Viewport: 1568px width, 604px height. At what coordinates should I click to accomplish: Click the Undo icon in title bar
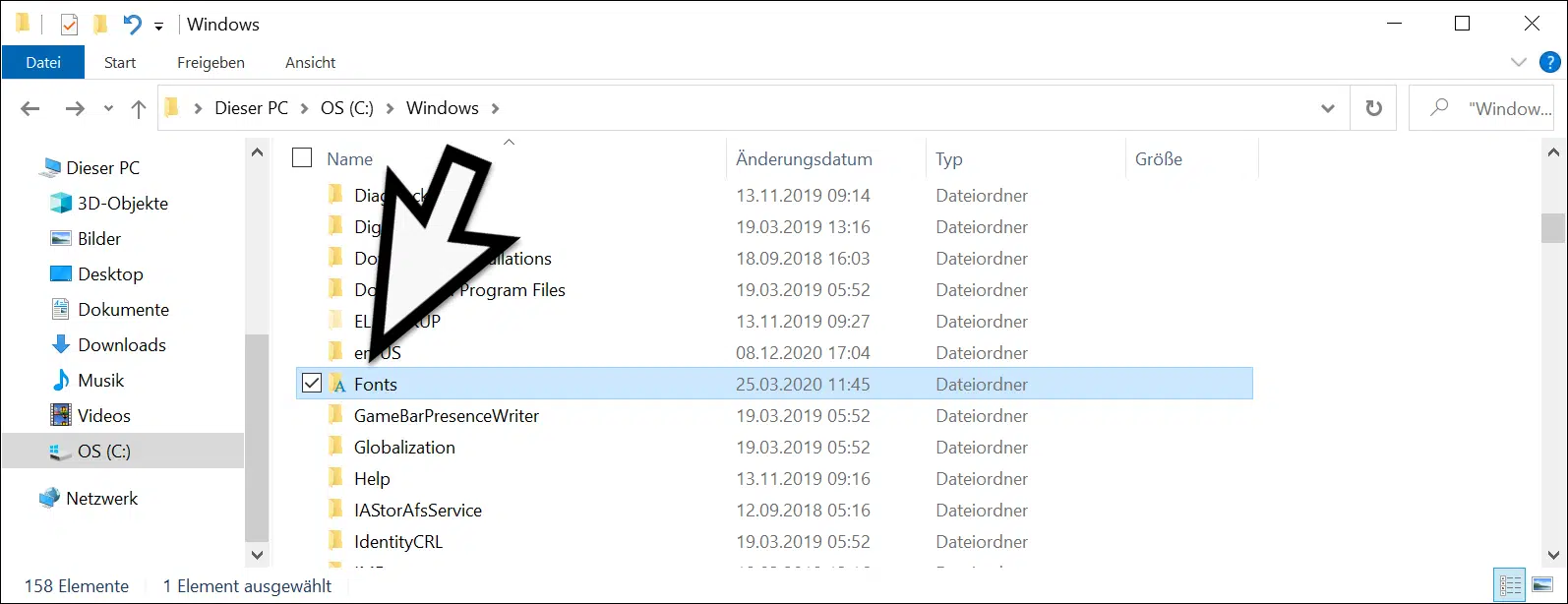click(x=132, y=25)
